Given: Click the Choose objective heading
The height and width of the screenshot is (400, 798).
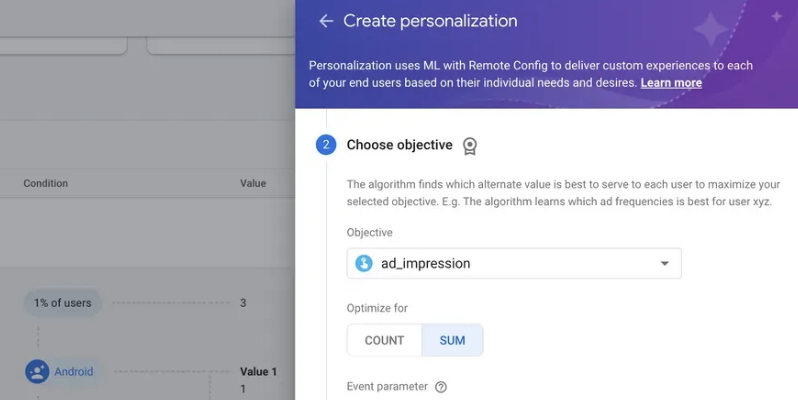Looking at the screenshot, I should click(x=400, y=145).
